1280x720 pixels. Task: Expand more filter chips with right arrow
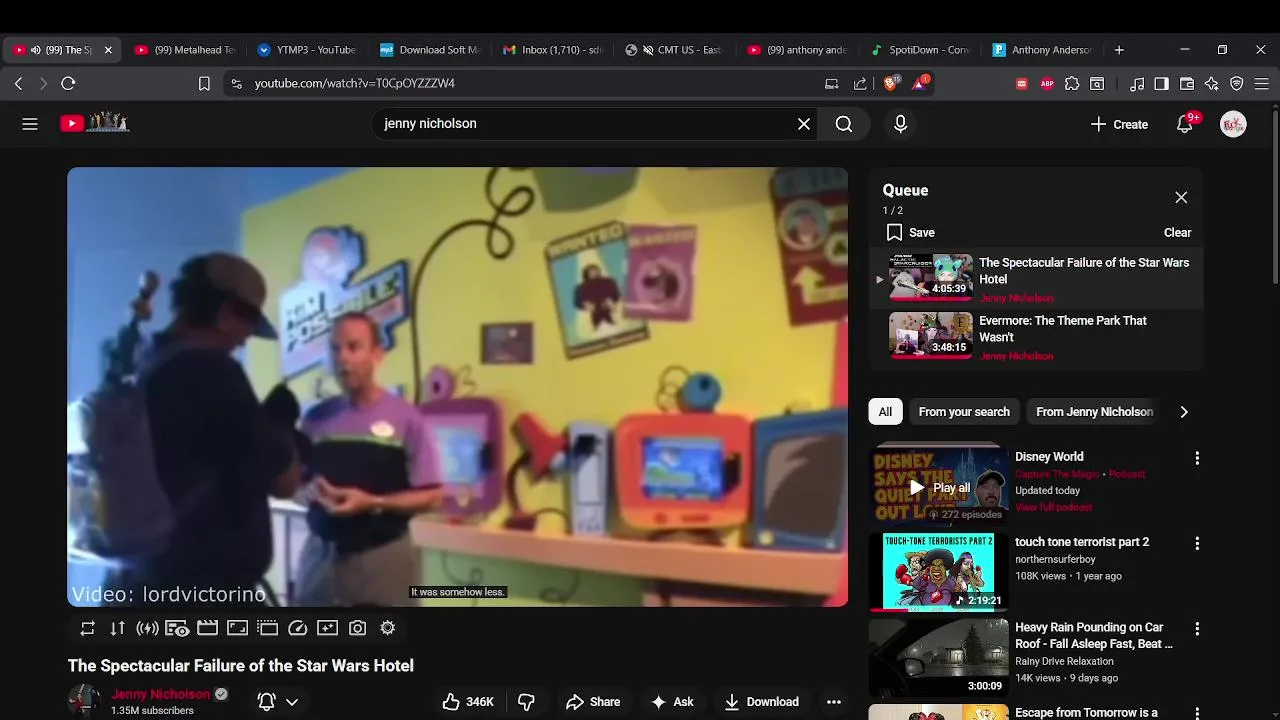coord(1184,412)
